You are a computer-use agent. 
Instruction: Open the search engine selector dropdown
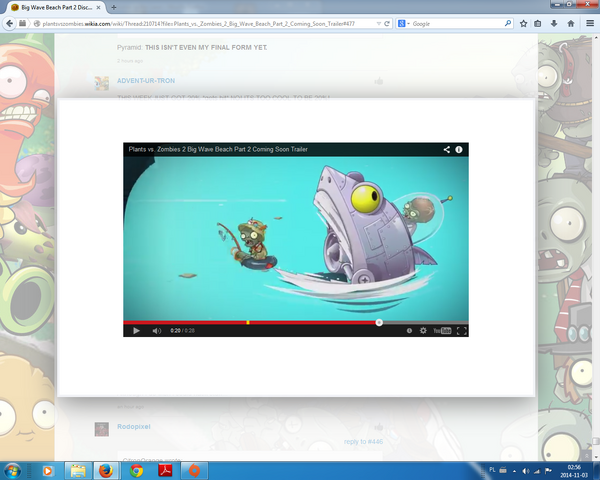[404, 24]
